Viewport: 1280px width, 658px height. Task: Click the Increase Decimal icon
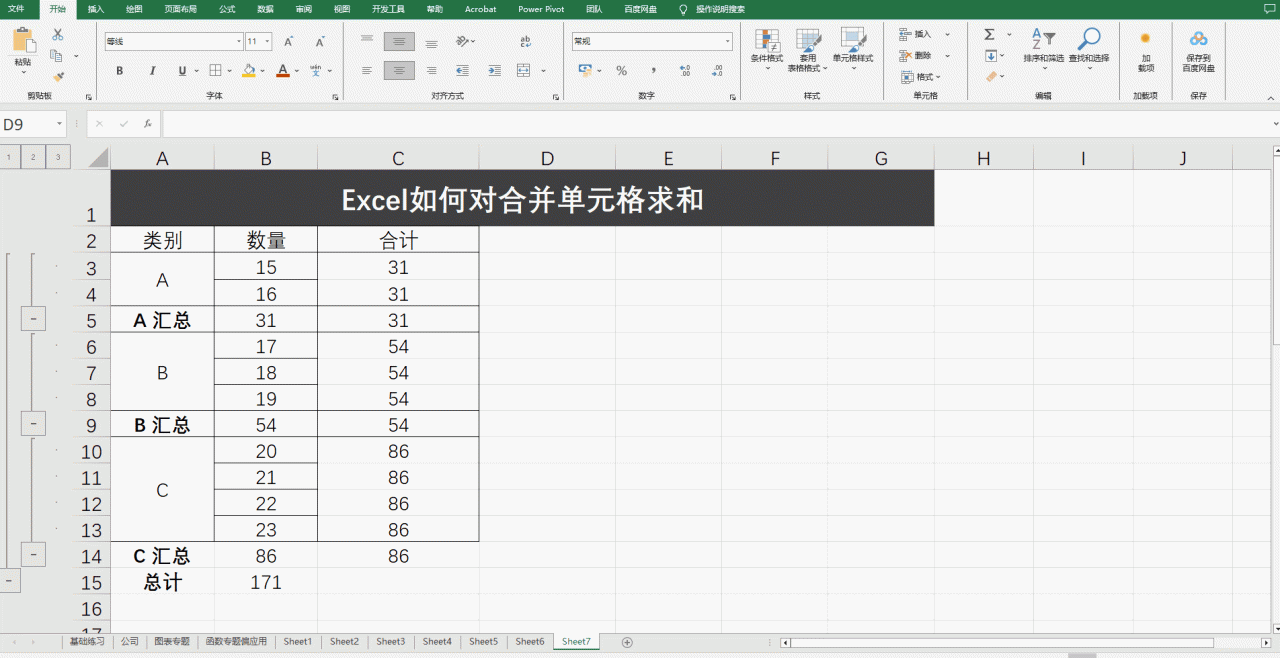[x=685, y=71]
